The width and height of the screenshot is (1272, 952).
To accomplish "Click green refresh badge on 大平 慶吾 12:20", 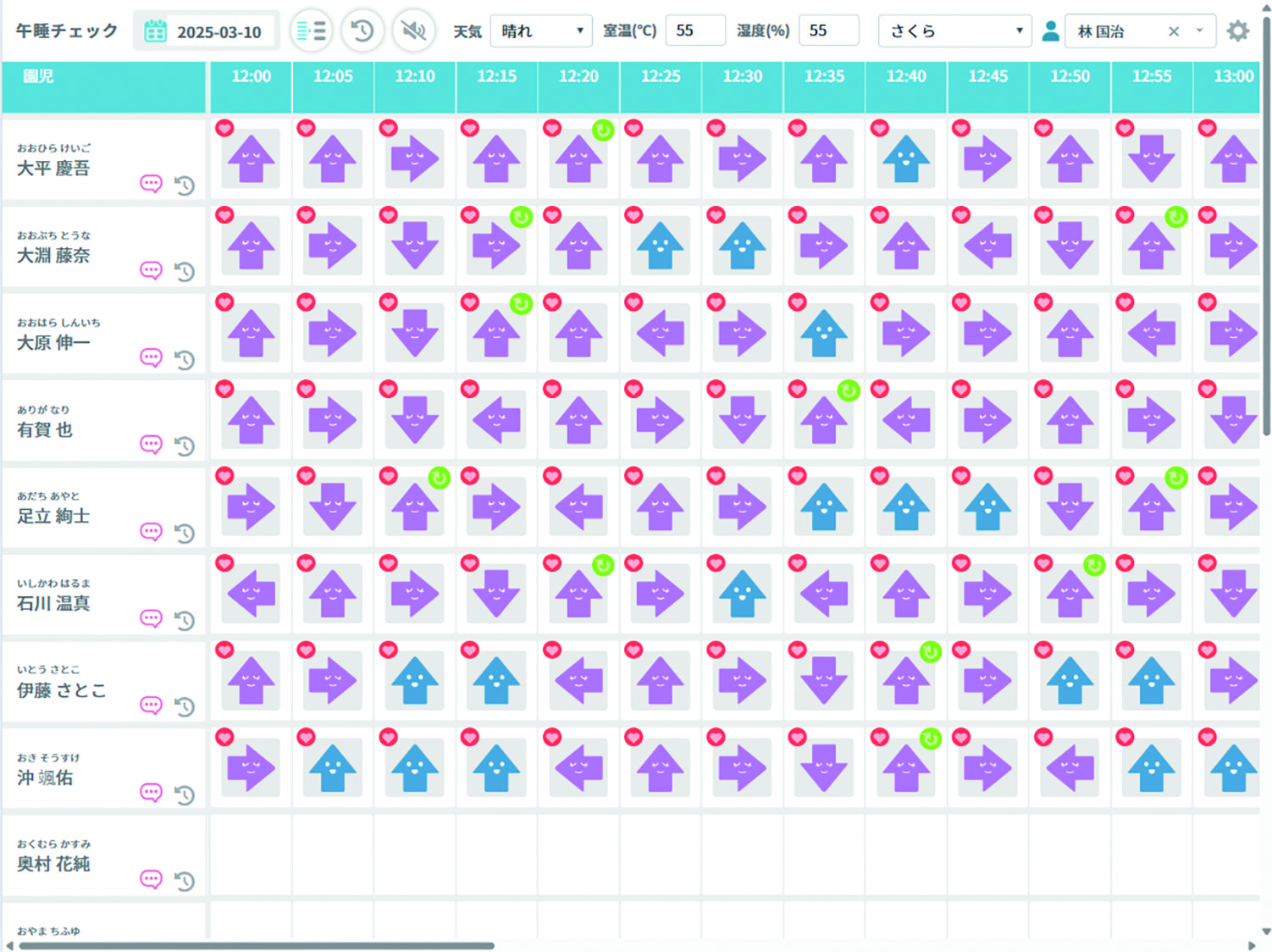I will pyautogui.click(x=603, y=130).
